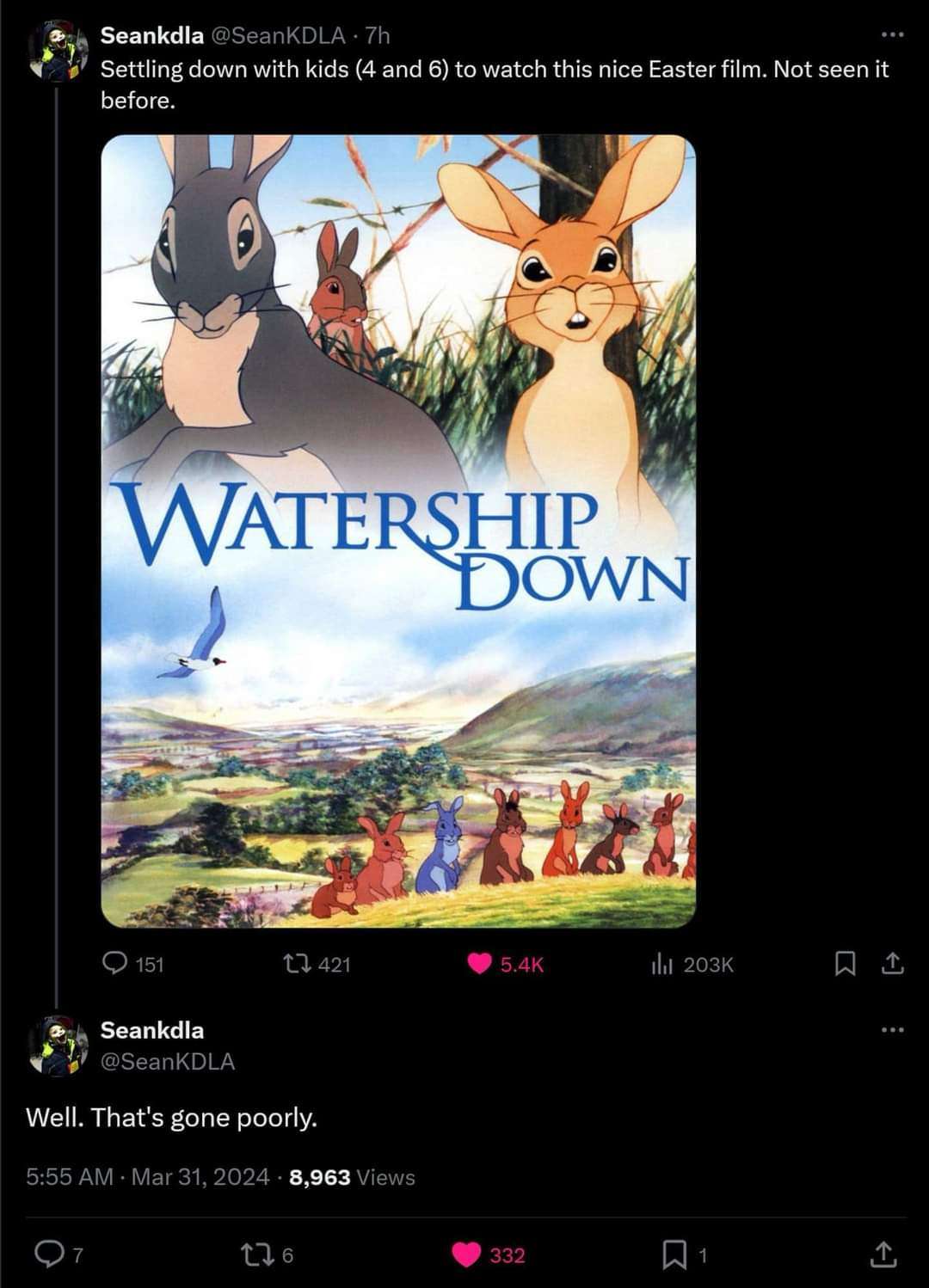
Task: Open @SeanKDLA handle in first tweet
Action: tap(278, 35)
